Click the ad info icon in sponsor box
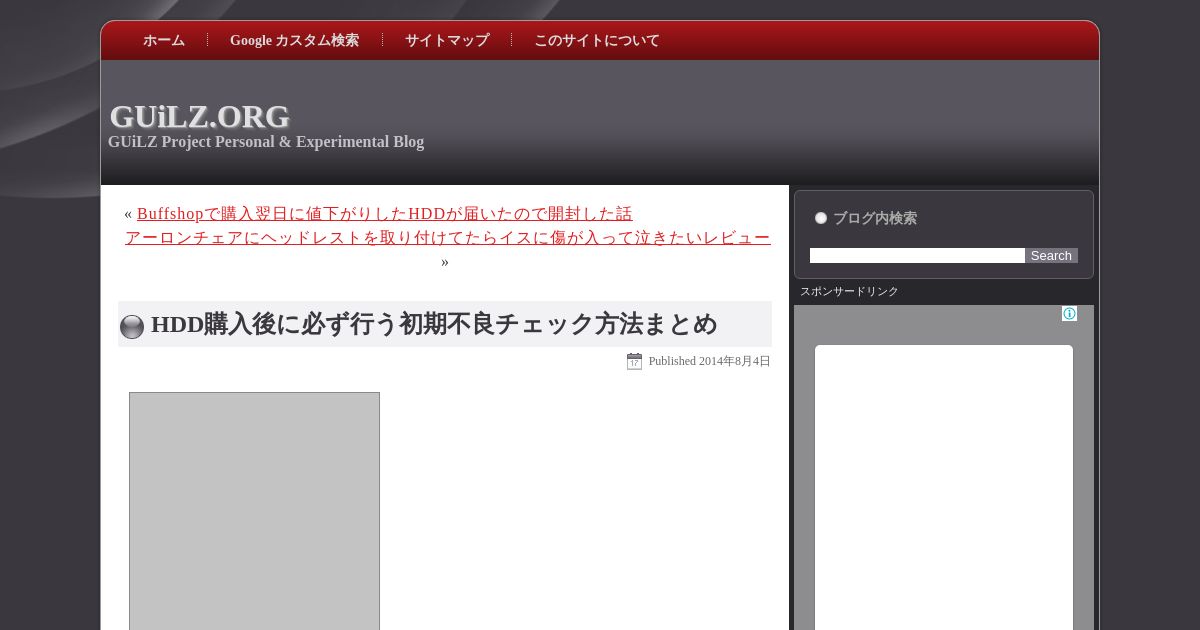1200x630 pixels. pos(1069,314)
